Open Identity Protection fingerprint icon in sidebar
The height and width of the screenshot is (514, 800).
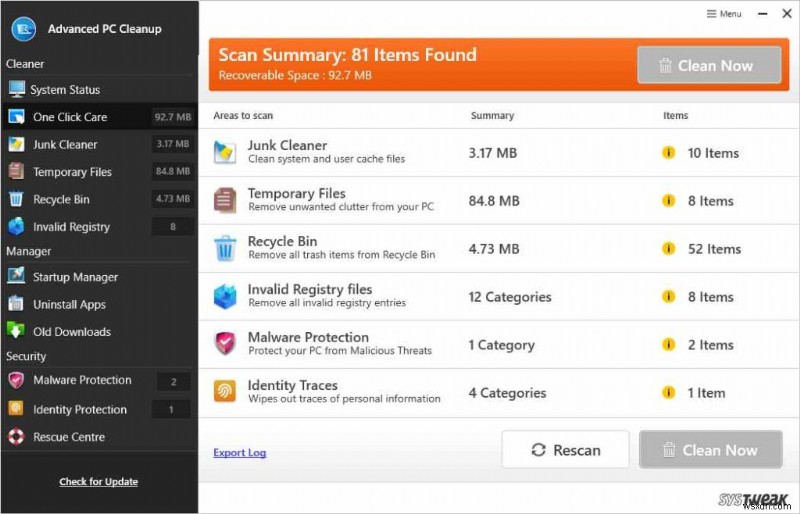[16, 409]
